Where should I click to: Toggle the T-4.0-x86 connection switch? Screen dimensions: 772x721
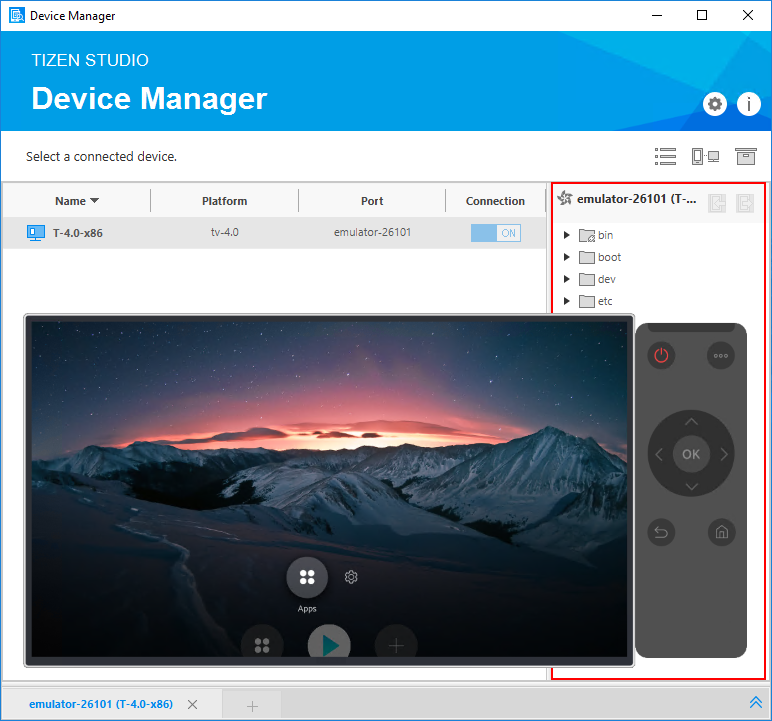point(496,233)
